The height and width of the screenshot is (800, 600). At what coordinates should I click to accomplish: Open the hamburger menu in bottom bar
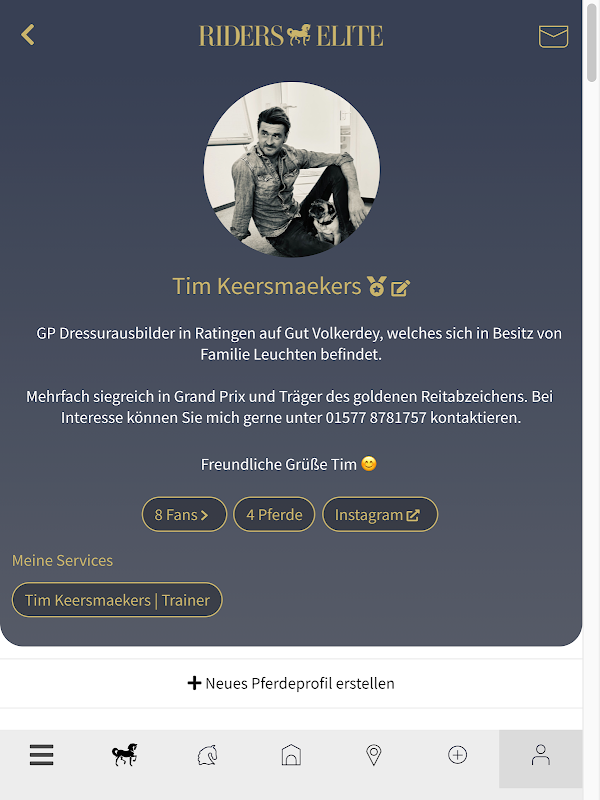tap(41, 755)
